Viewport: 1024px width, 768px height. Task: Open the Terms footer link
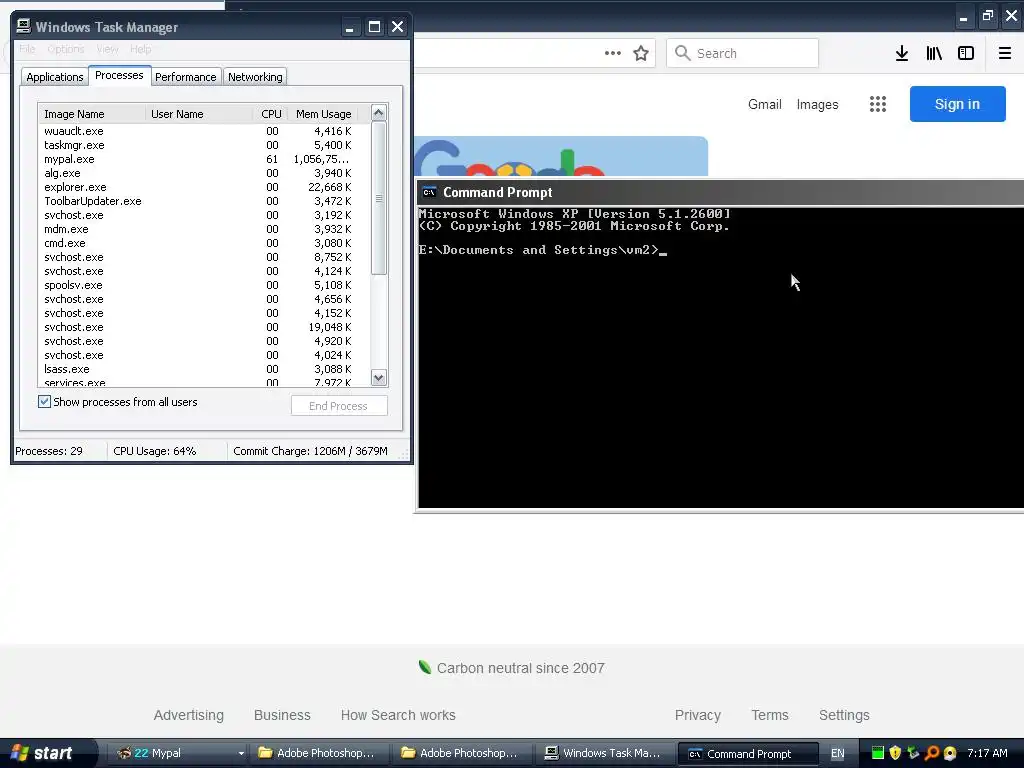click(770, 715)
